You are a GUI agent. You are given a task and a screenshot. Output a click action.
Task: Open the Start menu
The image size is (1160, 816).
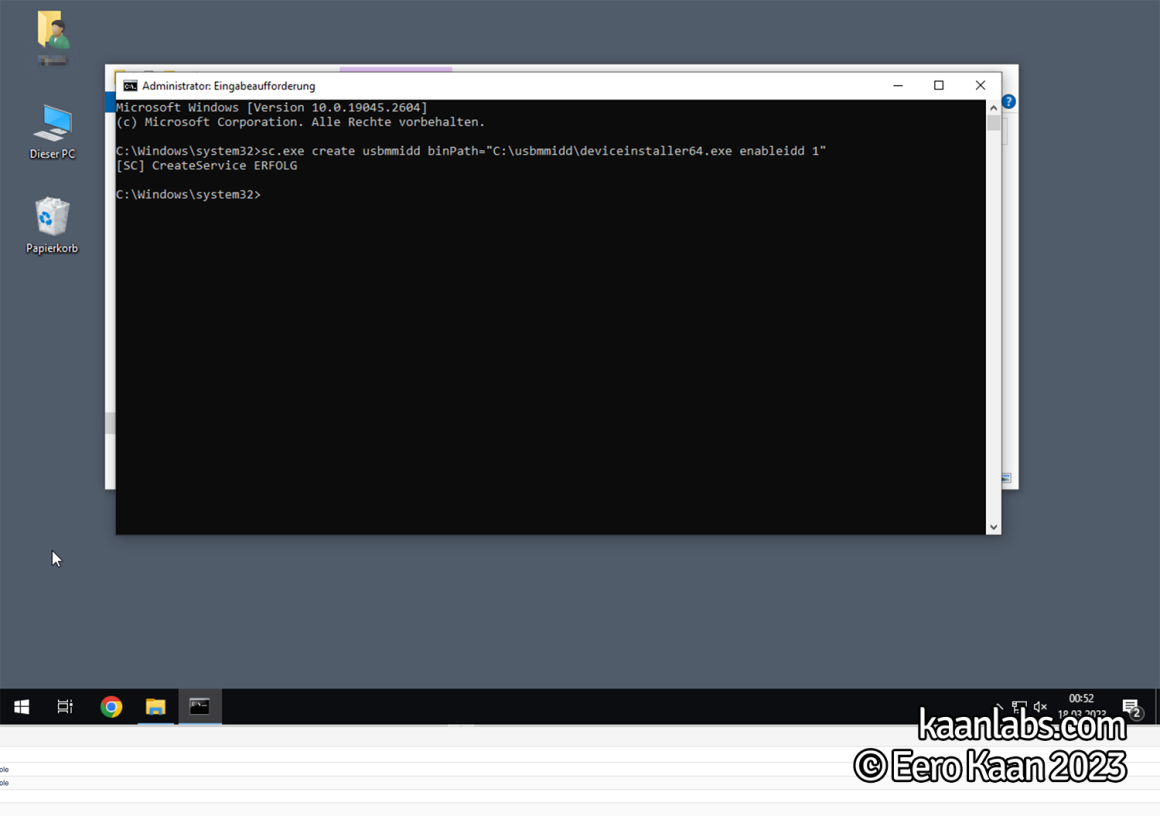pos(21,707)
